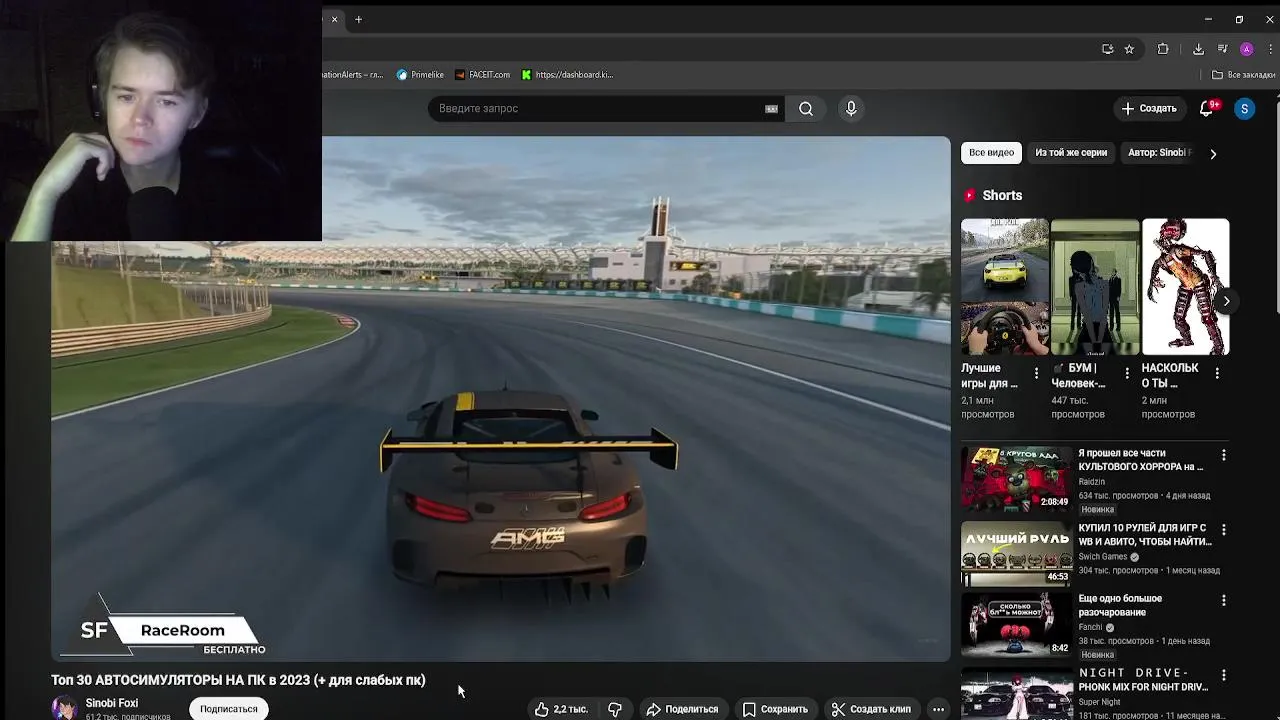Image resolution: width=1280 pixels, height=720 pixels.
Task: Open options for Я прошел все части
Action: tap(1223, 455)
